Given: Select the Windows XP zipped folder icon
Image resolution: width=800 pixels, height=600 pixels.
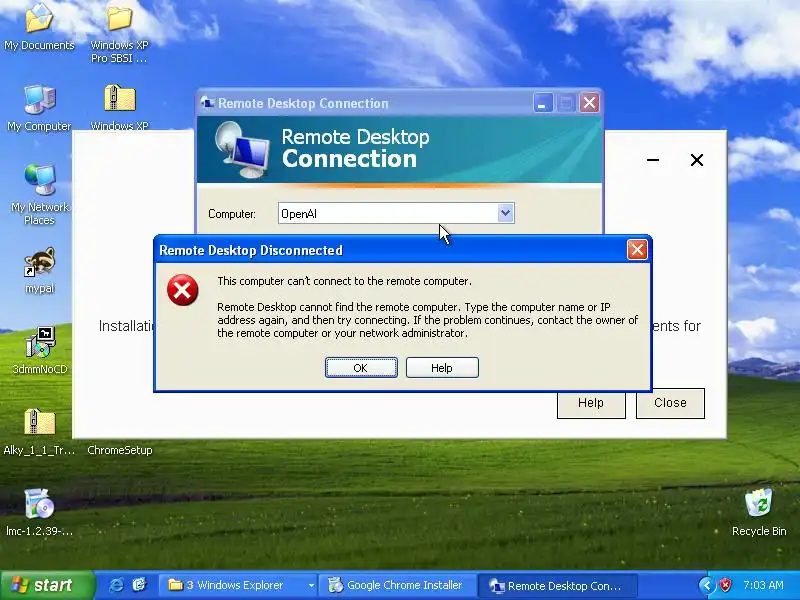Looking at the screenshot, I should pos(119,98).
